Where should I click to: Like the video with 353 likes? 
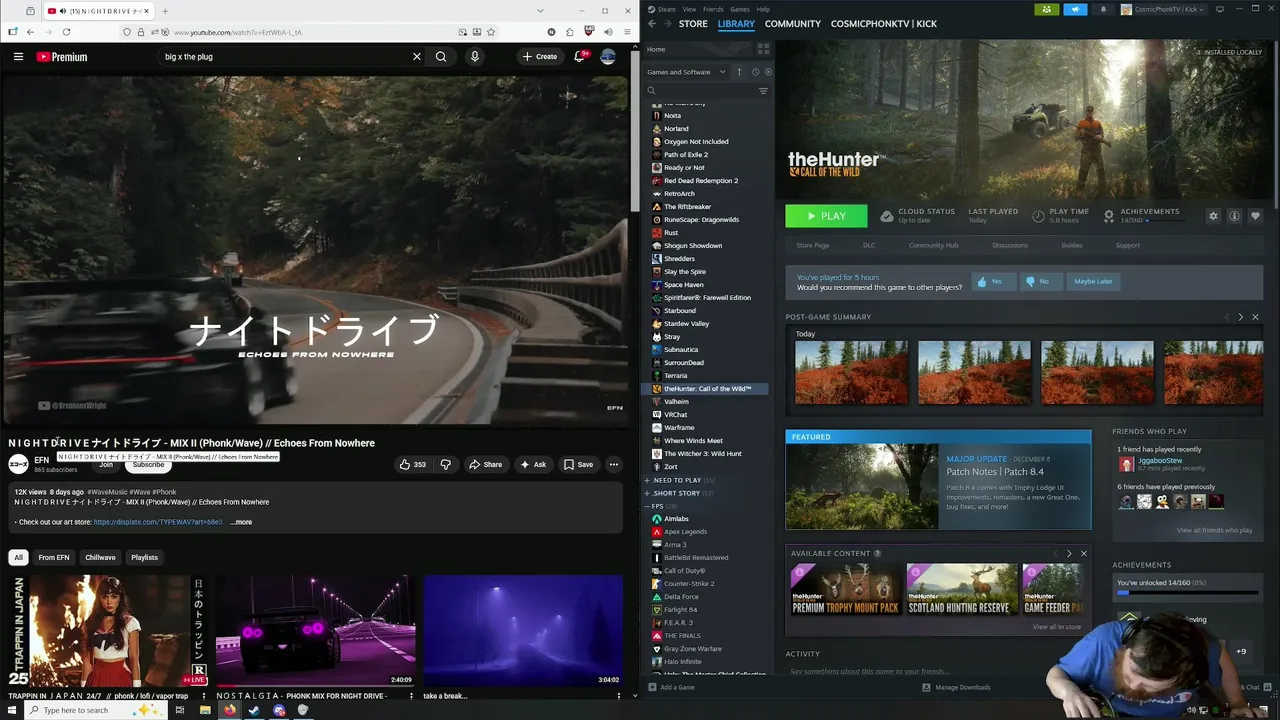tap(413, 464)
